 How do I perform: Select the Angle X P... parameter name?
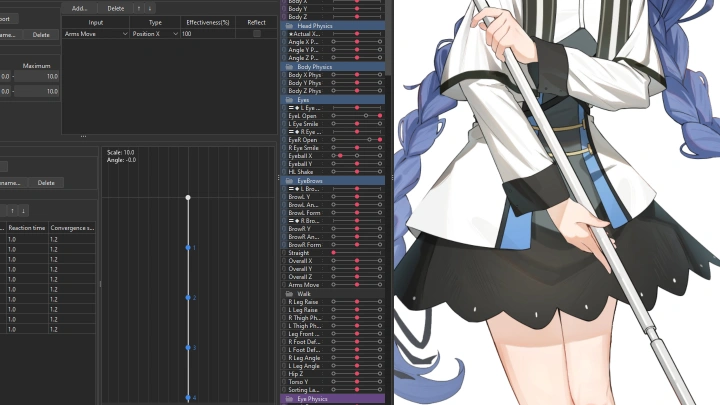pos(303,42)
